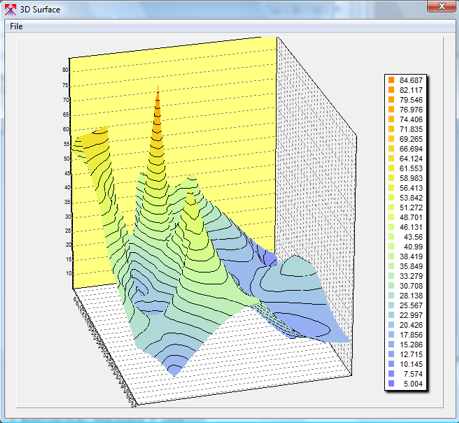Close the 3D Surface window
Screen dimensions: 459x423
(441, 6)
